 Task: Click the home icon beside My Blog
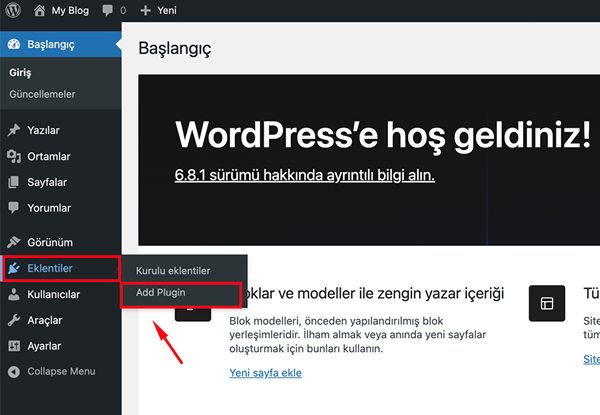tap(39, 10)
